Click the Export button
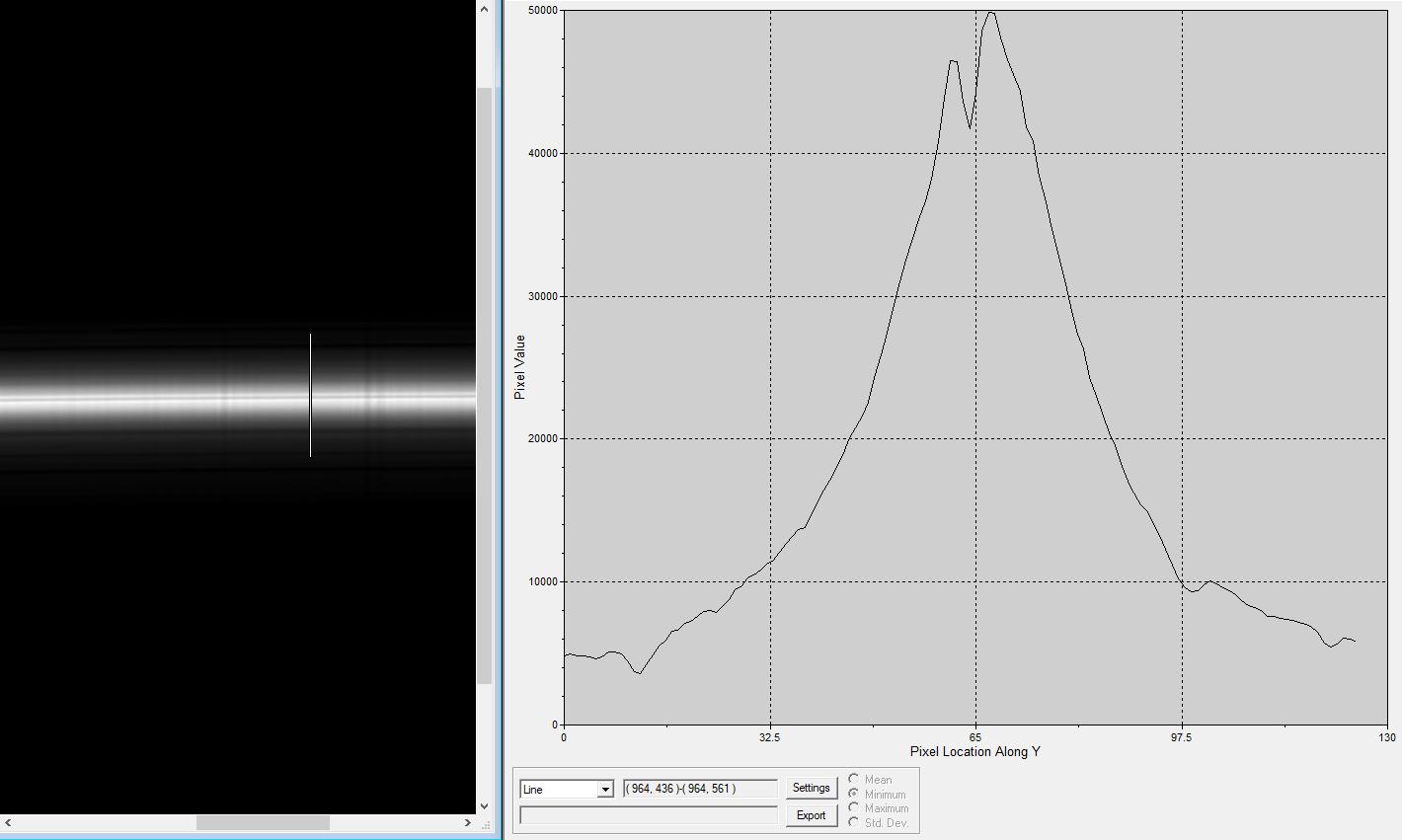1402x840 pixels. tap(811, 815)
